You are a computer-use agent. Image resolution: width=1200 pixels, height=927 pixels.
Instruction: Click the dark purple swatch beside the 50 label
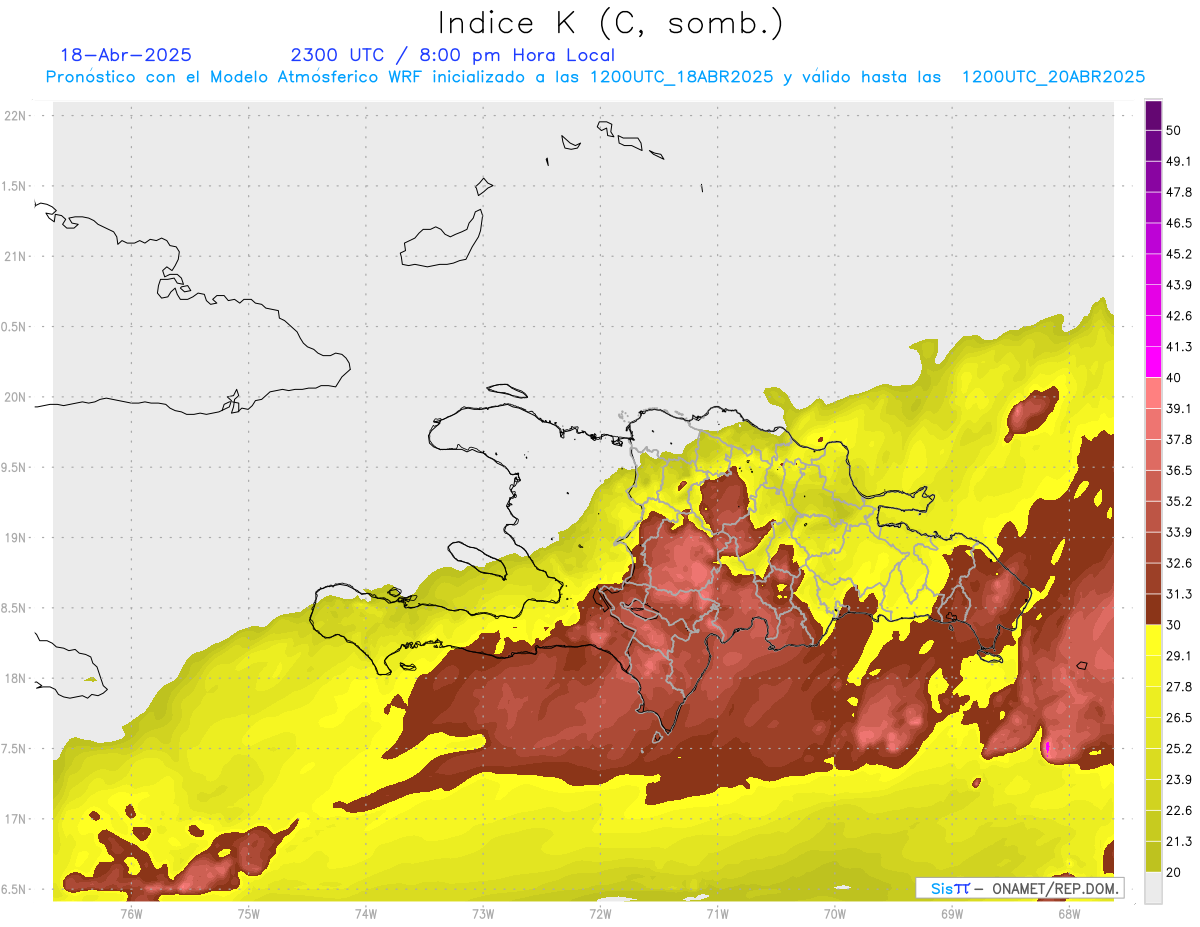pyautogui.click(x=1153, y=115)
